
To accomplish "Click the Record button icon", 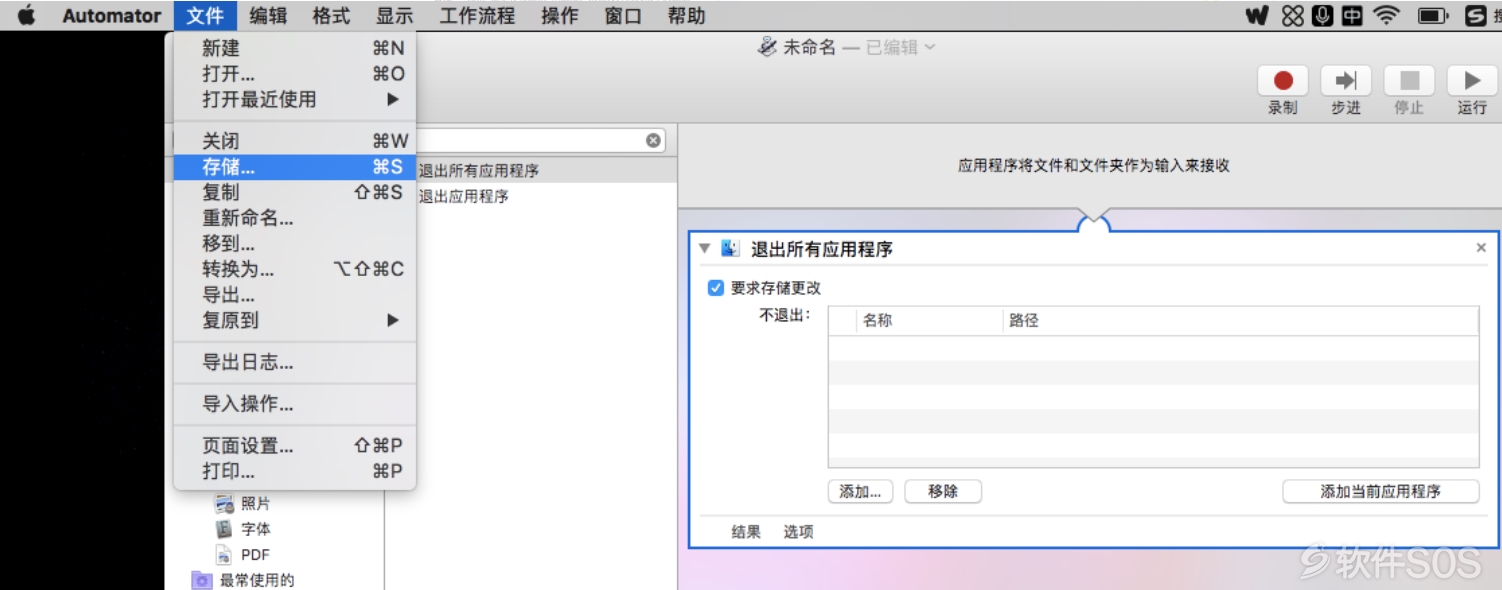I will pos(1283,81).
